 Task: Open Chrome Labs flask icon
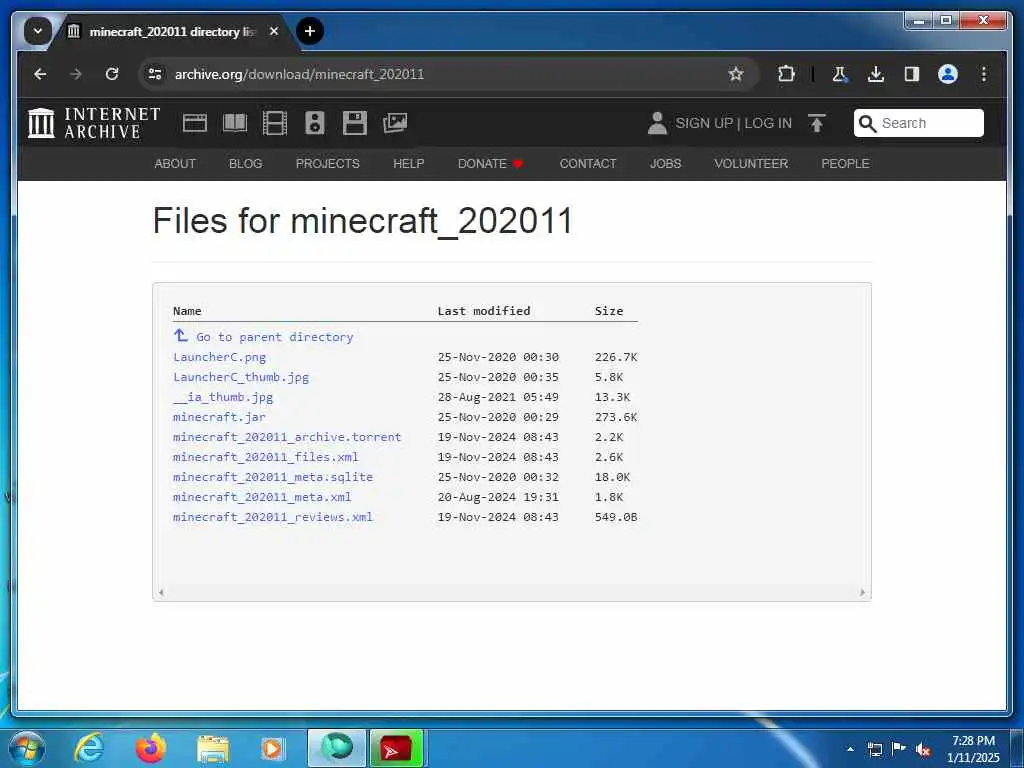coord(840,74)
